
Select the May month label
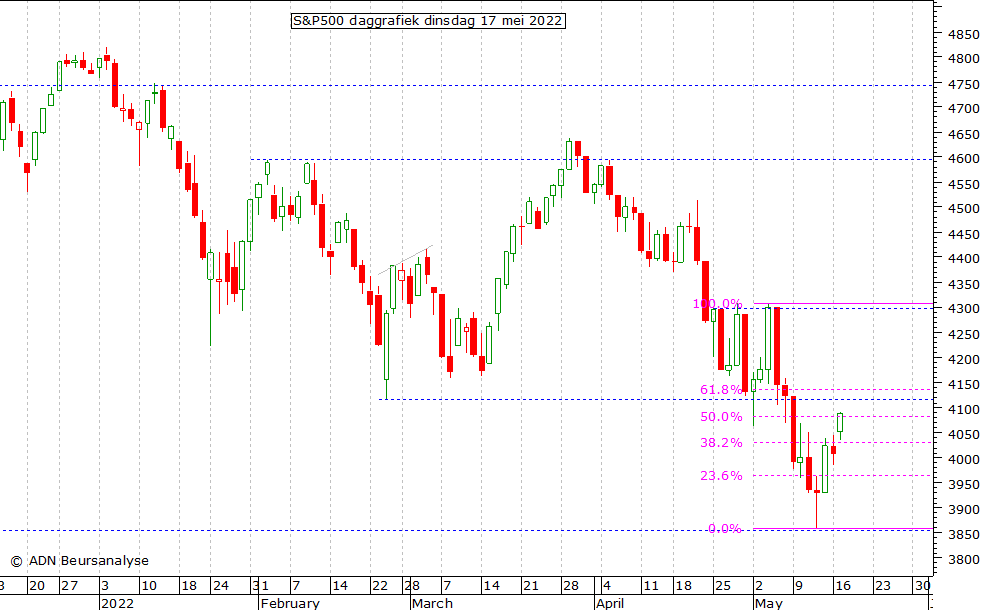coord(769,603)
